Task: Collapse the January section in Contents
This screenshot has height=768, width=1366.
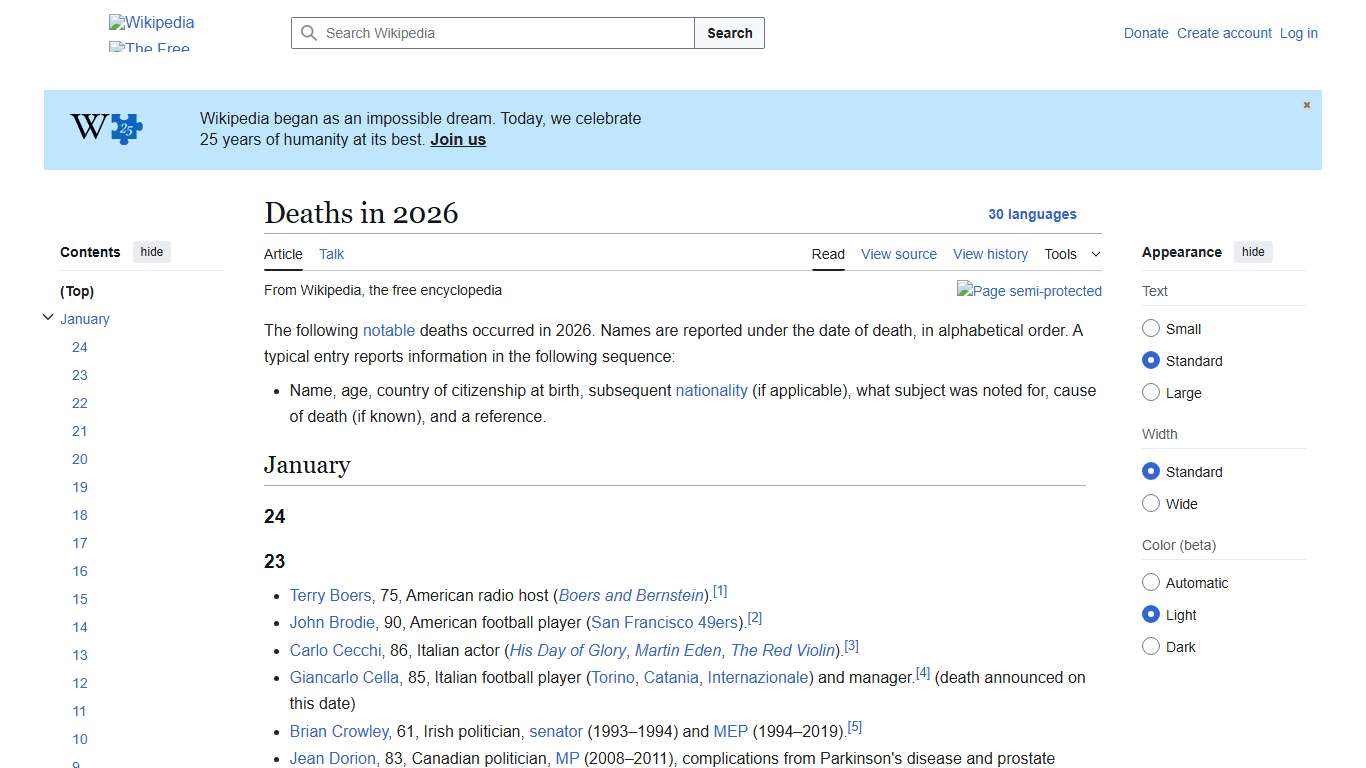Action: click(x=48, y=316)
